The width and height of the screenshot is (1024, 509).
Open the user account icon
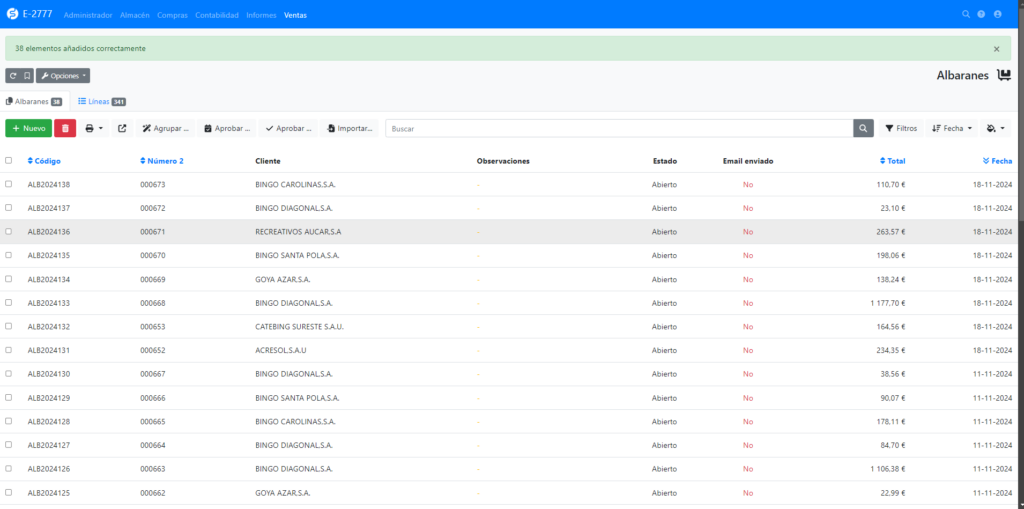997,14
